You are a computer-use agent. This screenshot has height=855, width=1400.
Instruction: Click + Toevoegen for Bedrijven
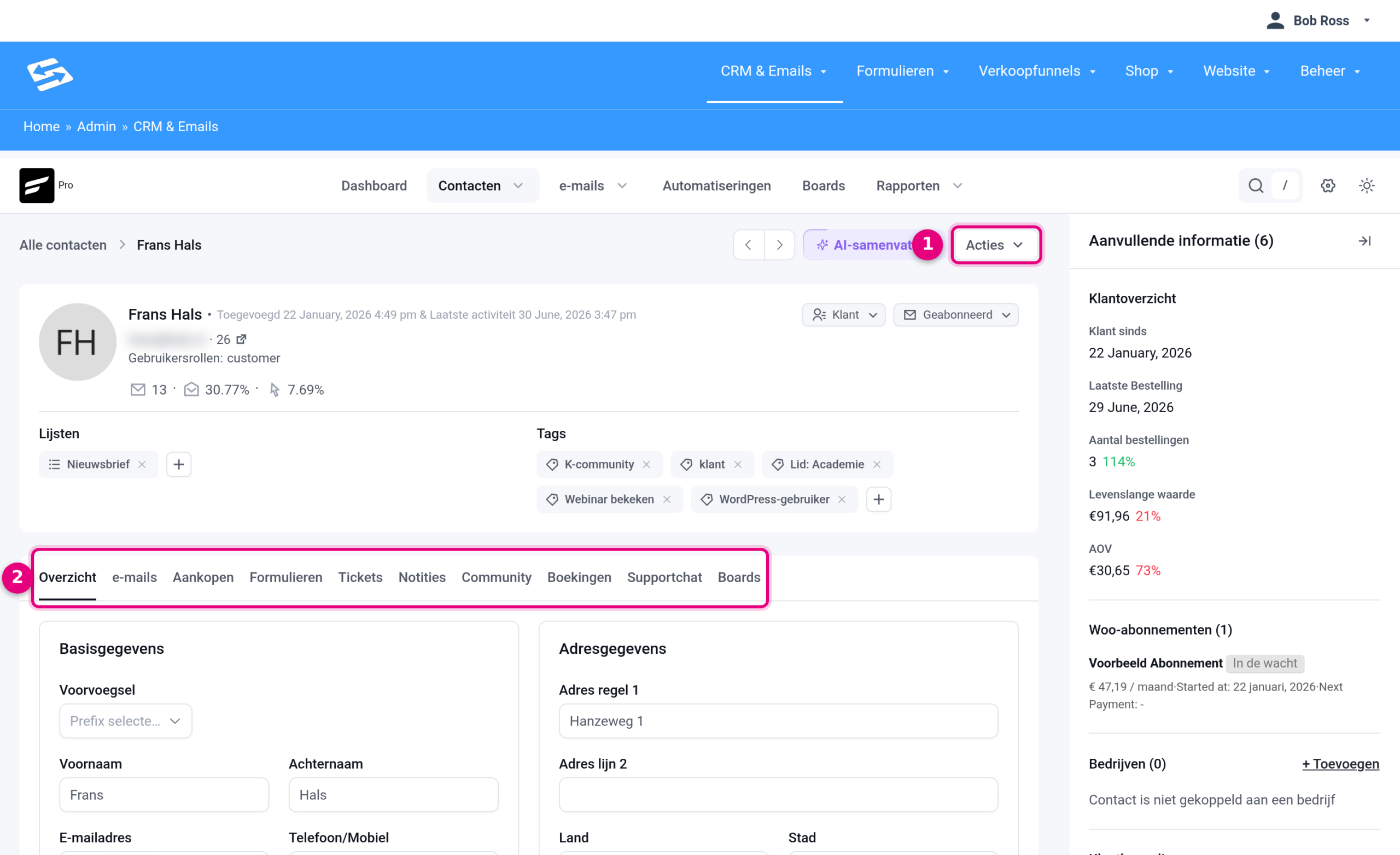tap(1340, 763)
